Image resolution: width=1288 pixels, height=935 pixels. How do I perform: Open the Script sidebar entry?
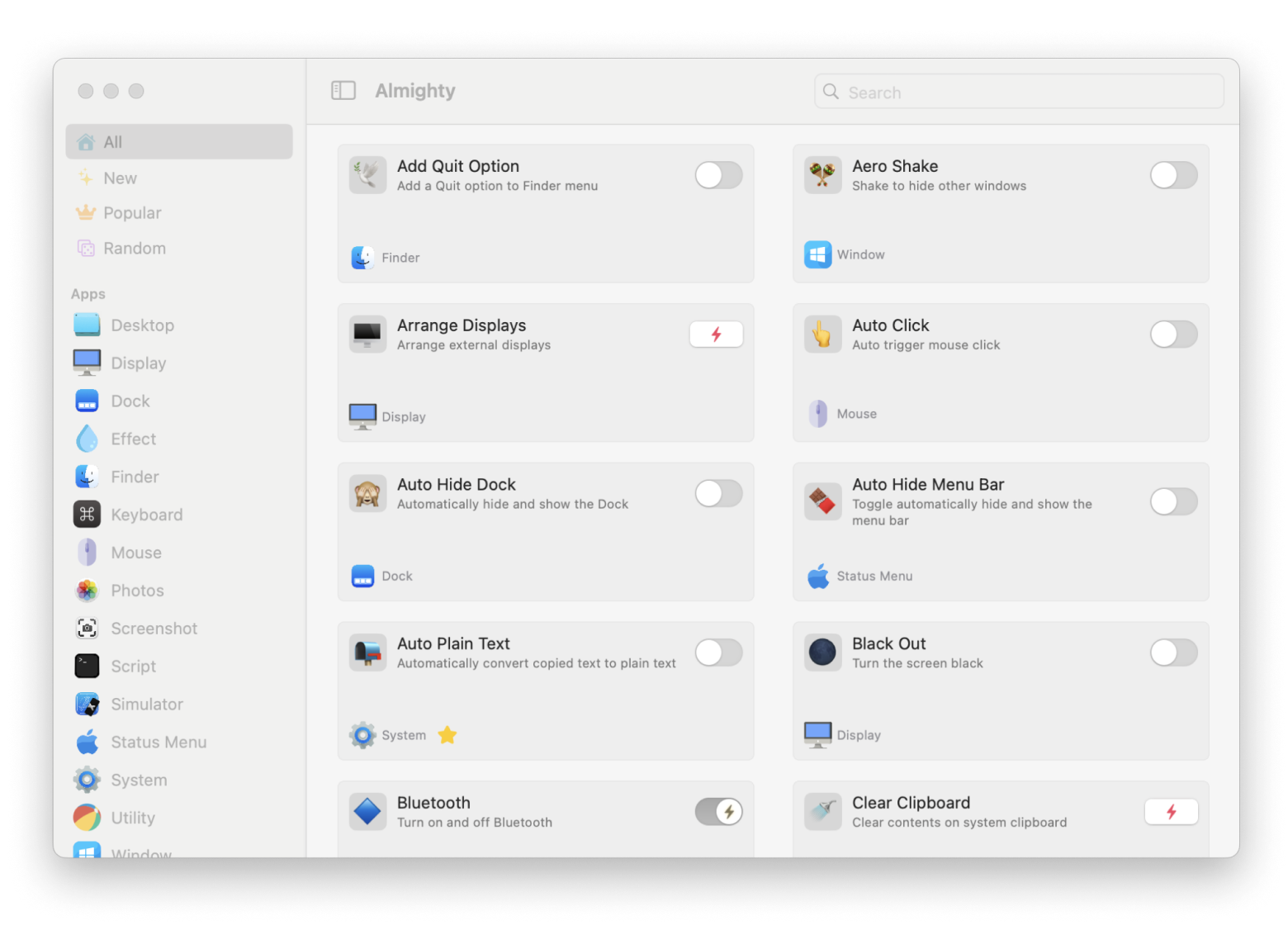click(179, 667)
